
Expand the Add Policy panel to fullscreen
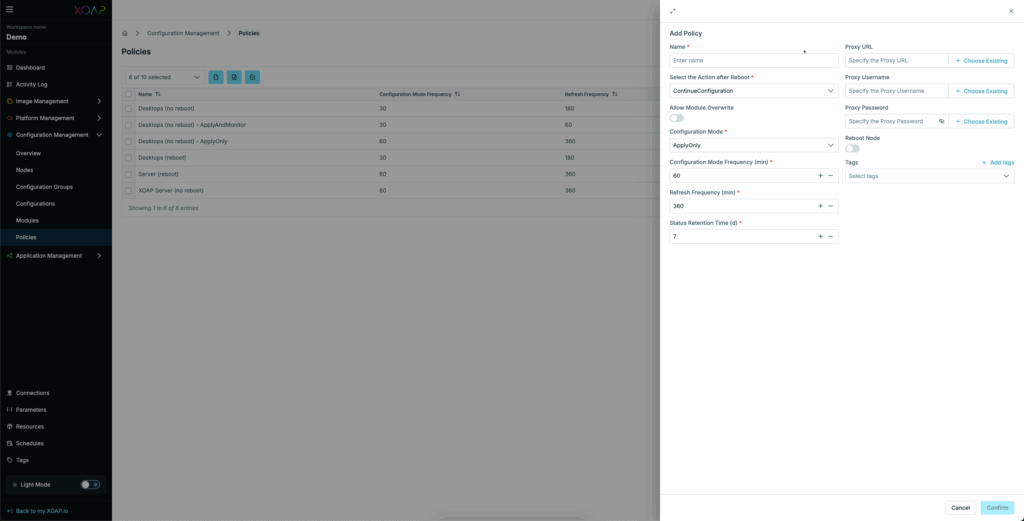tap(673, 11)
